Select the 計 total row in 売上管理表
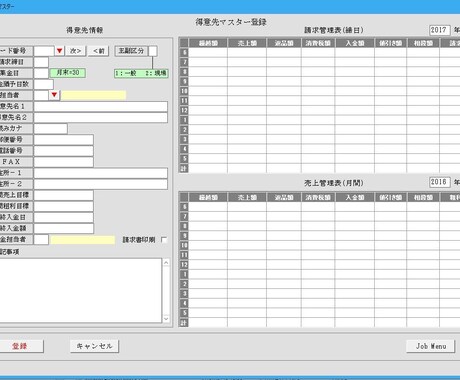The height and width of the screenshot is (380, 460). (184, 323)
